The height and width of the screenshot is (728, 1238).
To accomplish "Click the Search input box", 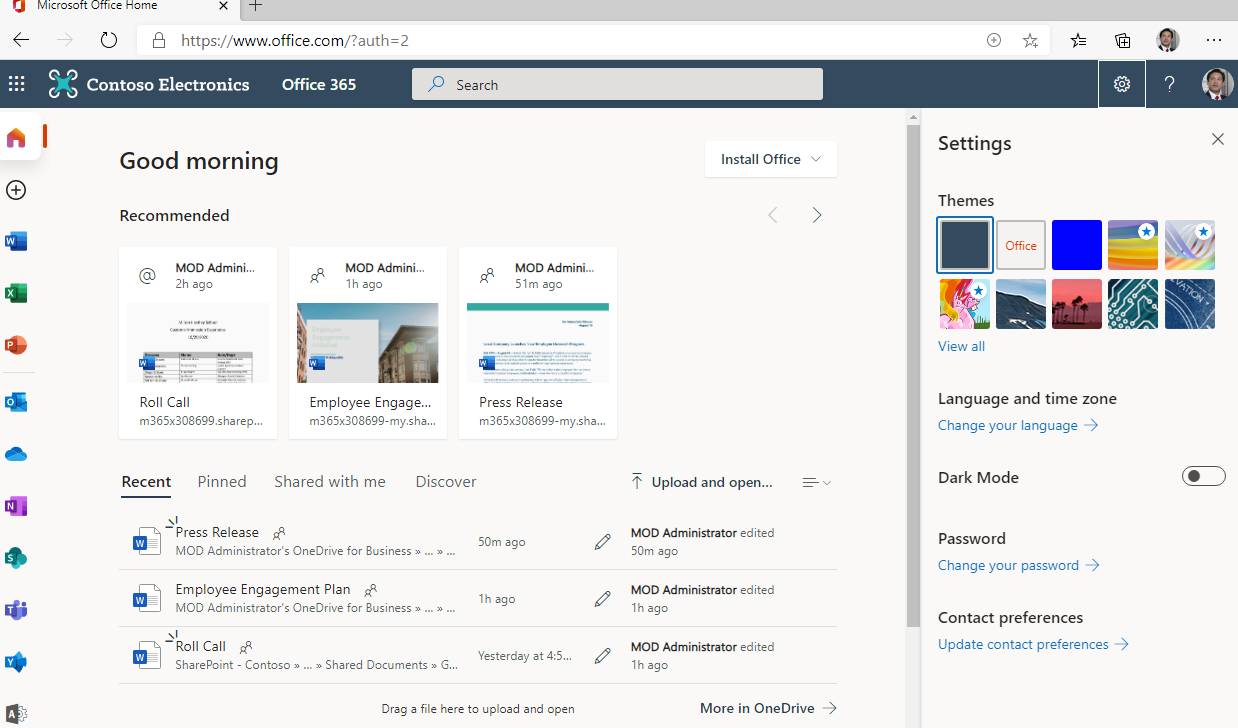I will coord(617,85).
